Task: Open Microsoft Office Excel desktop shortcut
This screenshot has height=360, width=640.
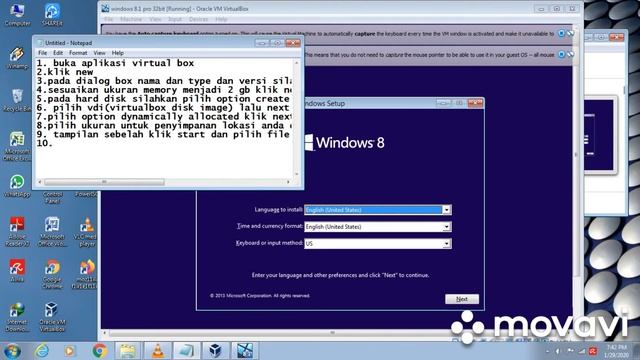Action: [17, 146]
